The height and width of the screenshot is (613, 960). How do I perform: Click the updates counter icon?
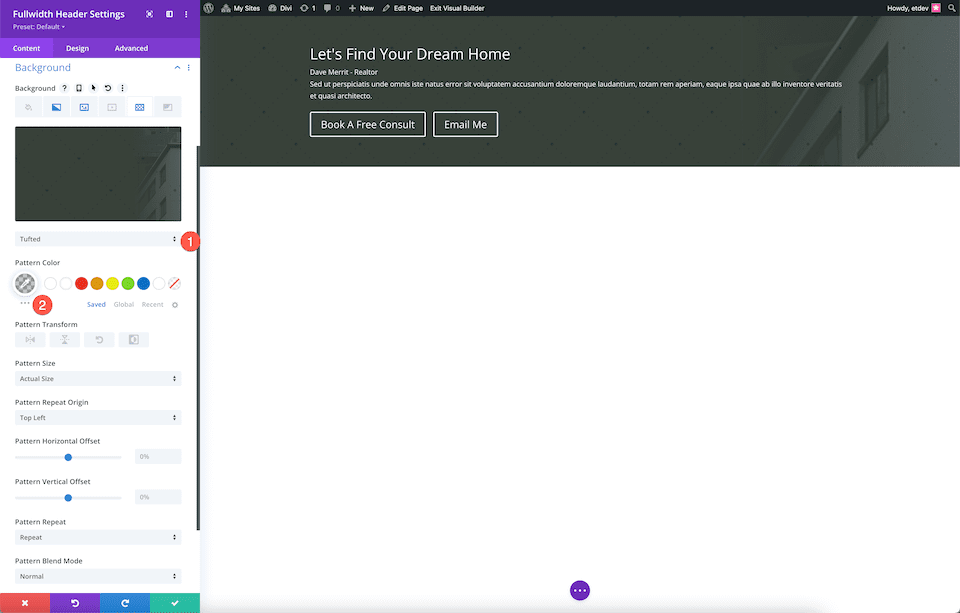point(308,8)
